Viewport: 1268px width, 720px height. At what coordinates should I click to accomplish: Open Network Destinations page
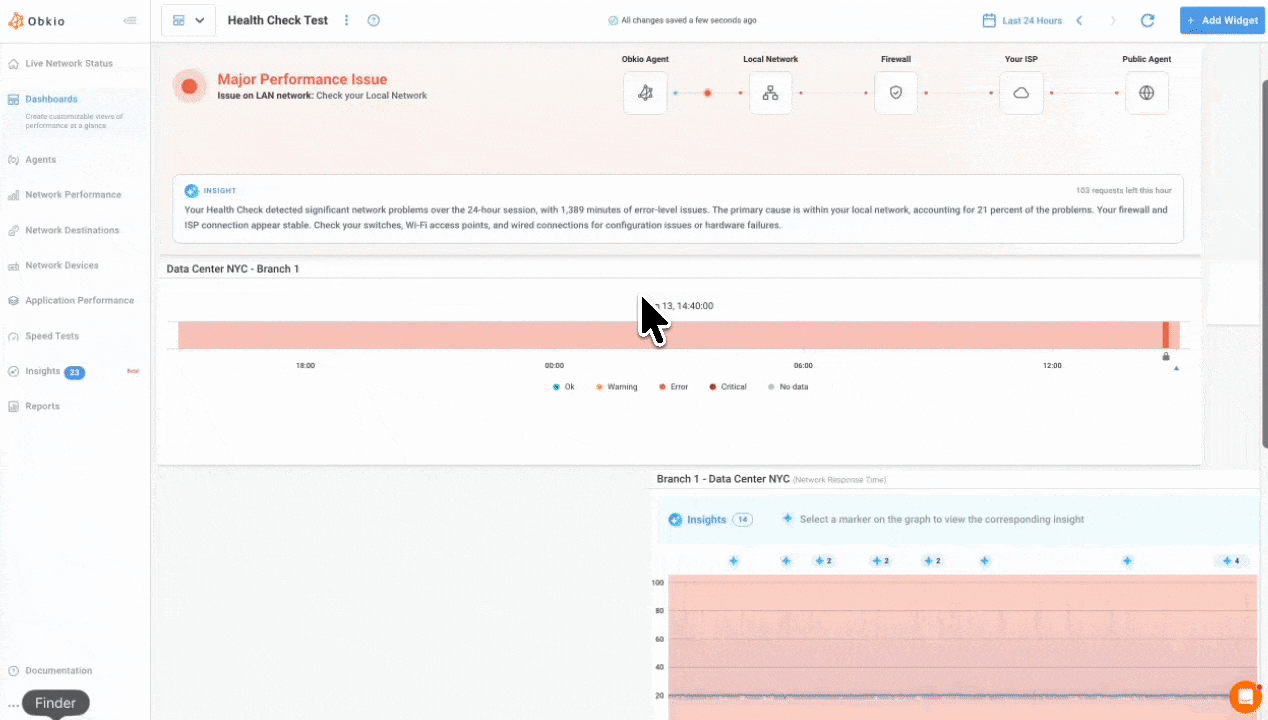click(72, 230)
